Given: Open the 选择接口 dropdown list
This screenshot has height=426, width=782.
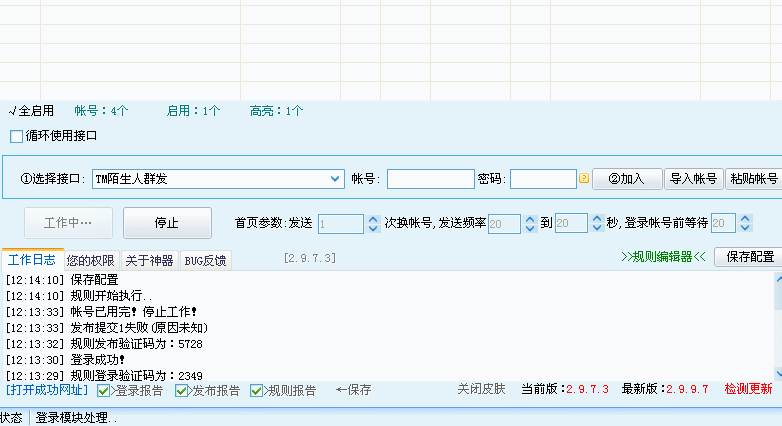Looking at the screenshot, I should (335, 179).
